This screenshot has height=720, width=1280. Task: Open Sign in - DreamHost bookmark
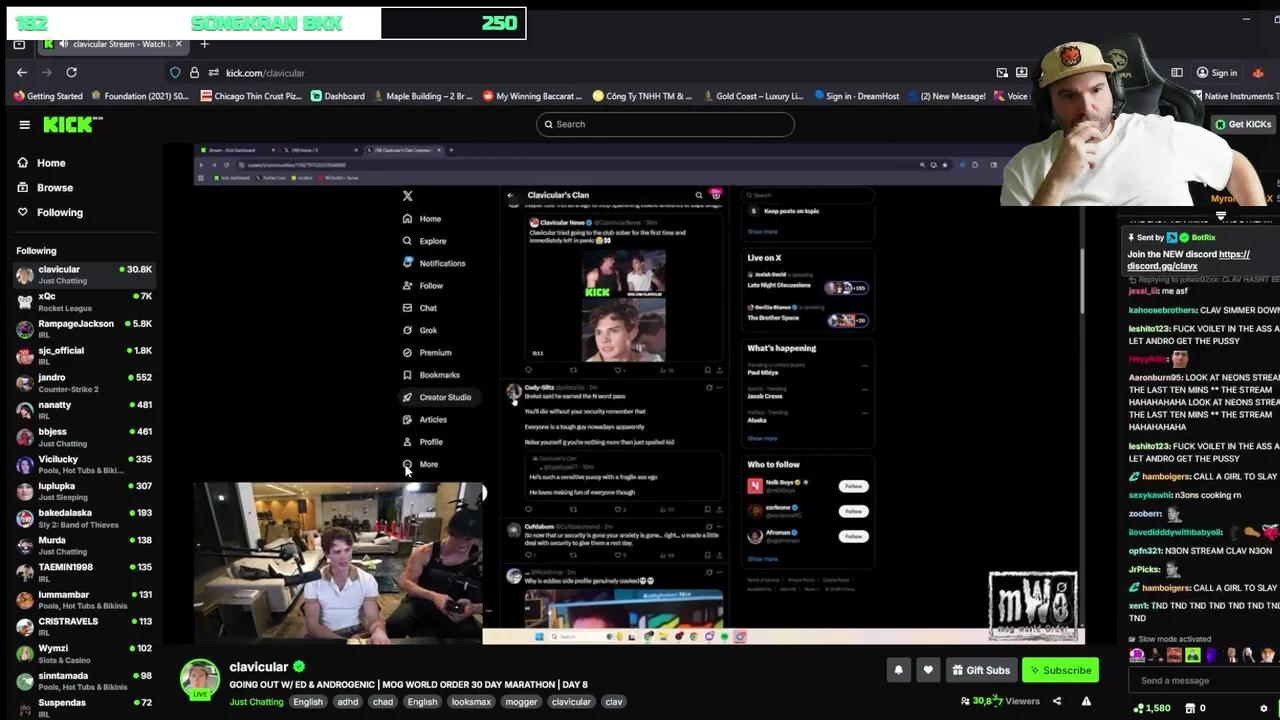pyautogui.click(x=856, y=96)
